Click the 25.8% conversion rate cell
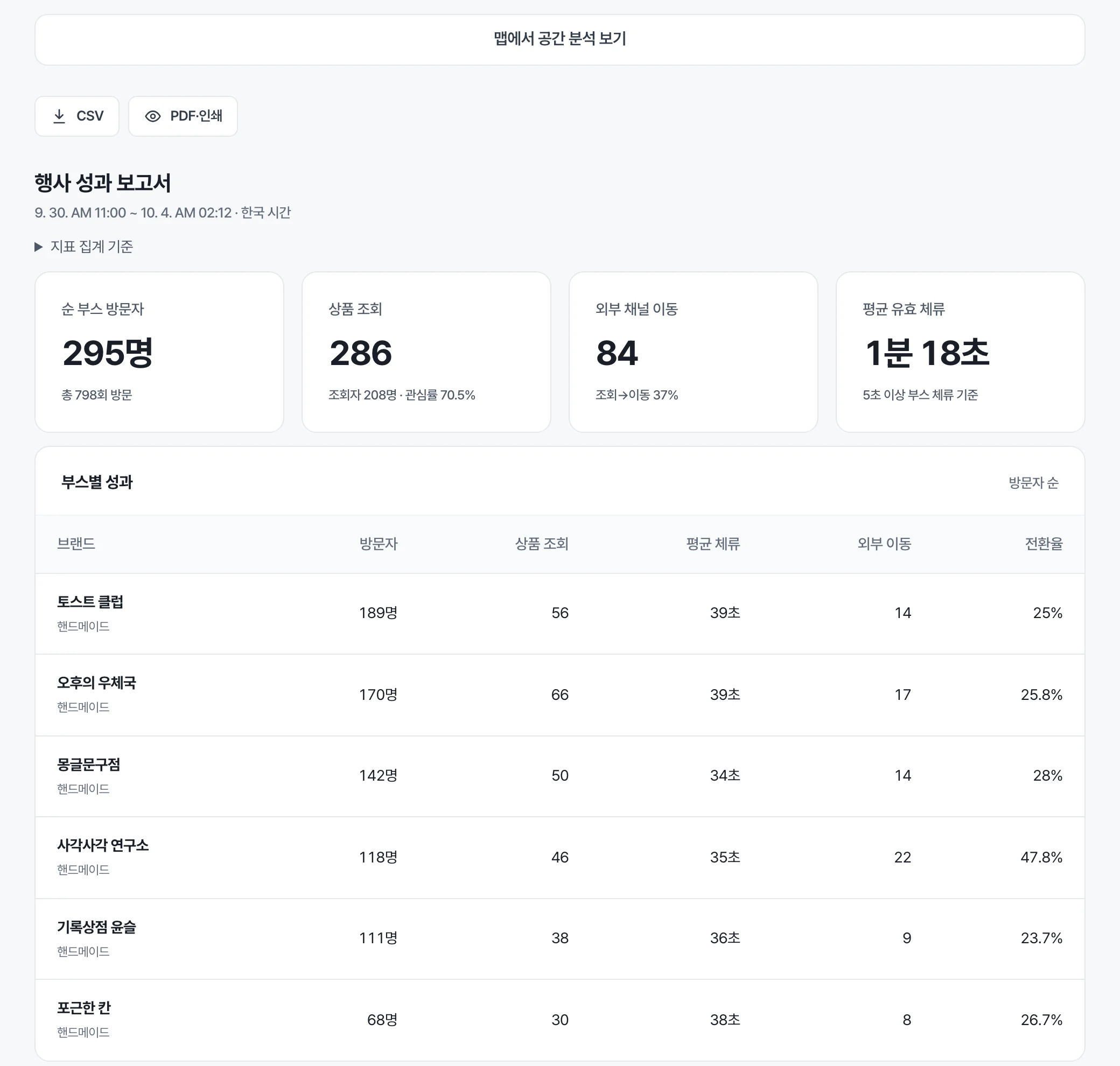 tap(1041, 695)
